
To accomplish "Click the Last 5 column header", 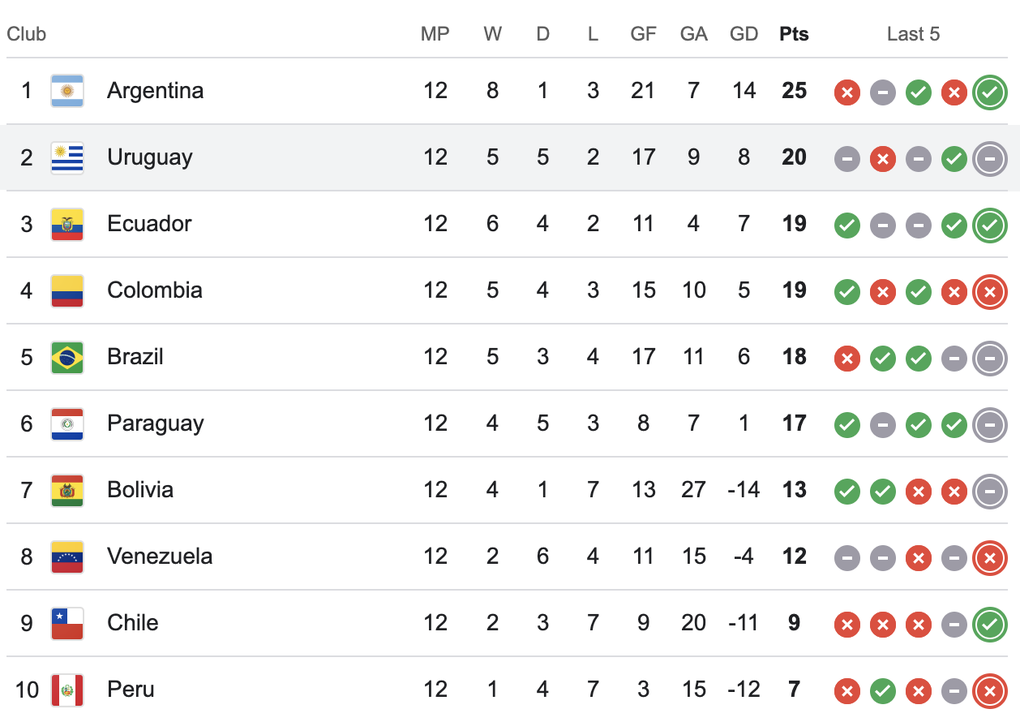I will tap(913, 34).
